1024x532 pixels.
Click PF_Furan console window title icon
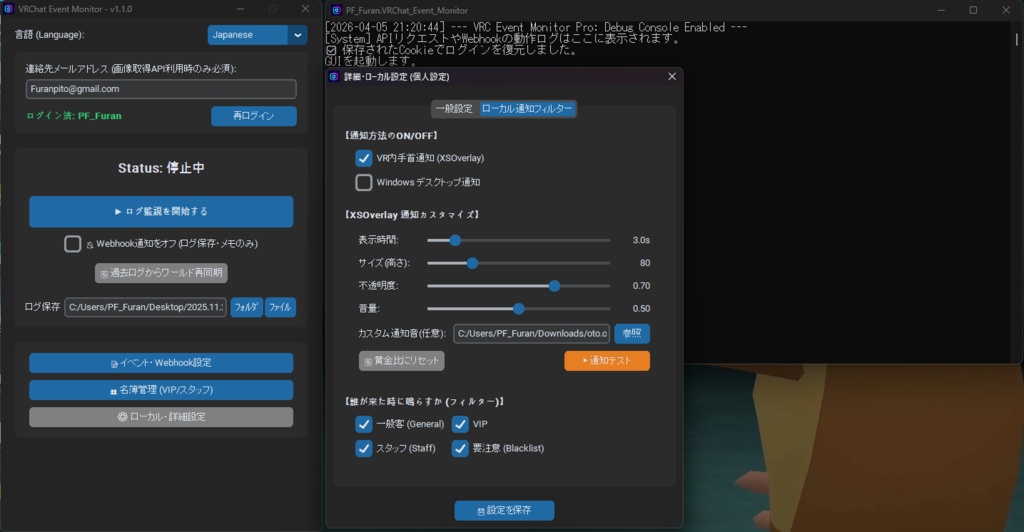pyautogui.click(x=336, y=10)
